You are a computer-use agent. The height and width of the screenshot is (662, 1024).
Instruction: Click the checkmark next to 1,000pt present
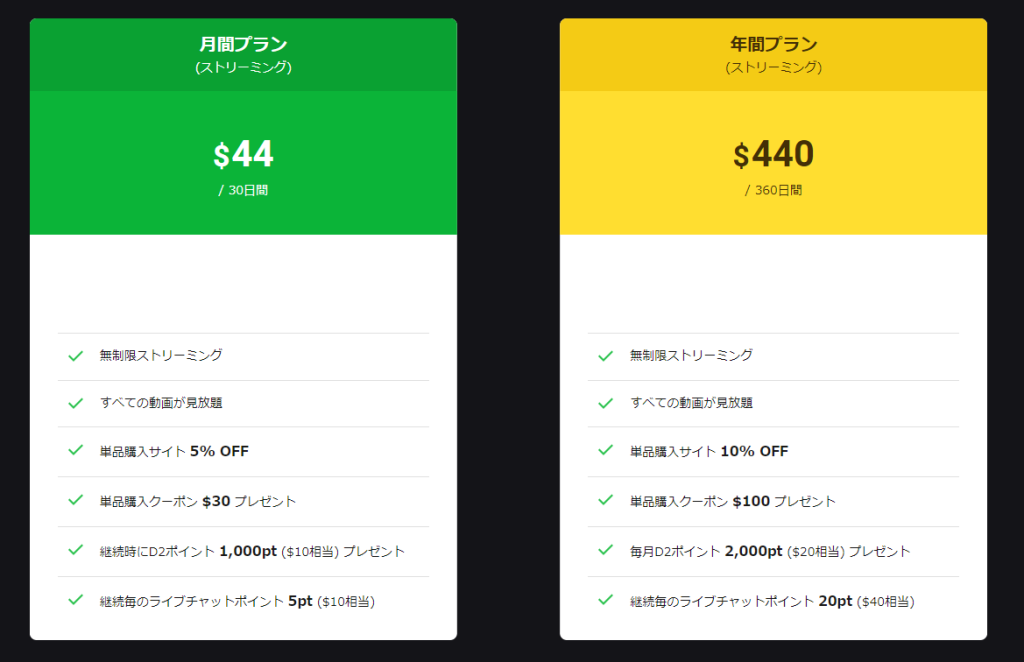(75, 549)
